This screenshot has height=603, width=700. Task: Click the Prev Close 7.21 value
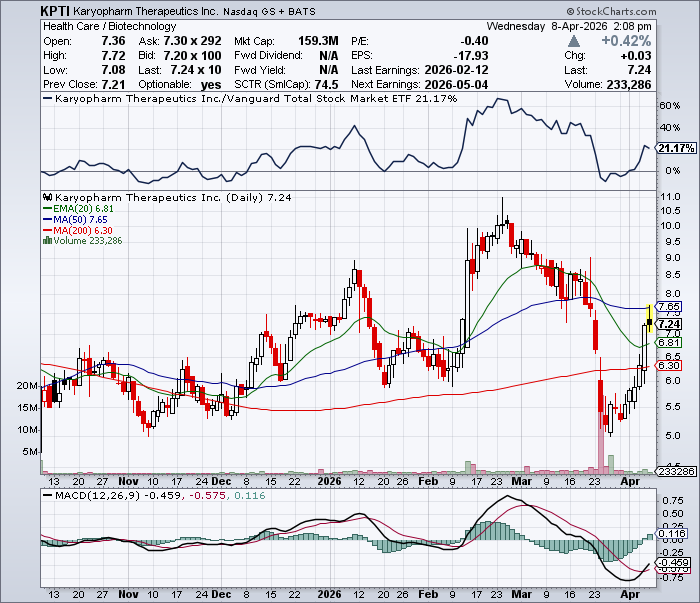[113, 84]
